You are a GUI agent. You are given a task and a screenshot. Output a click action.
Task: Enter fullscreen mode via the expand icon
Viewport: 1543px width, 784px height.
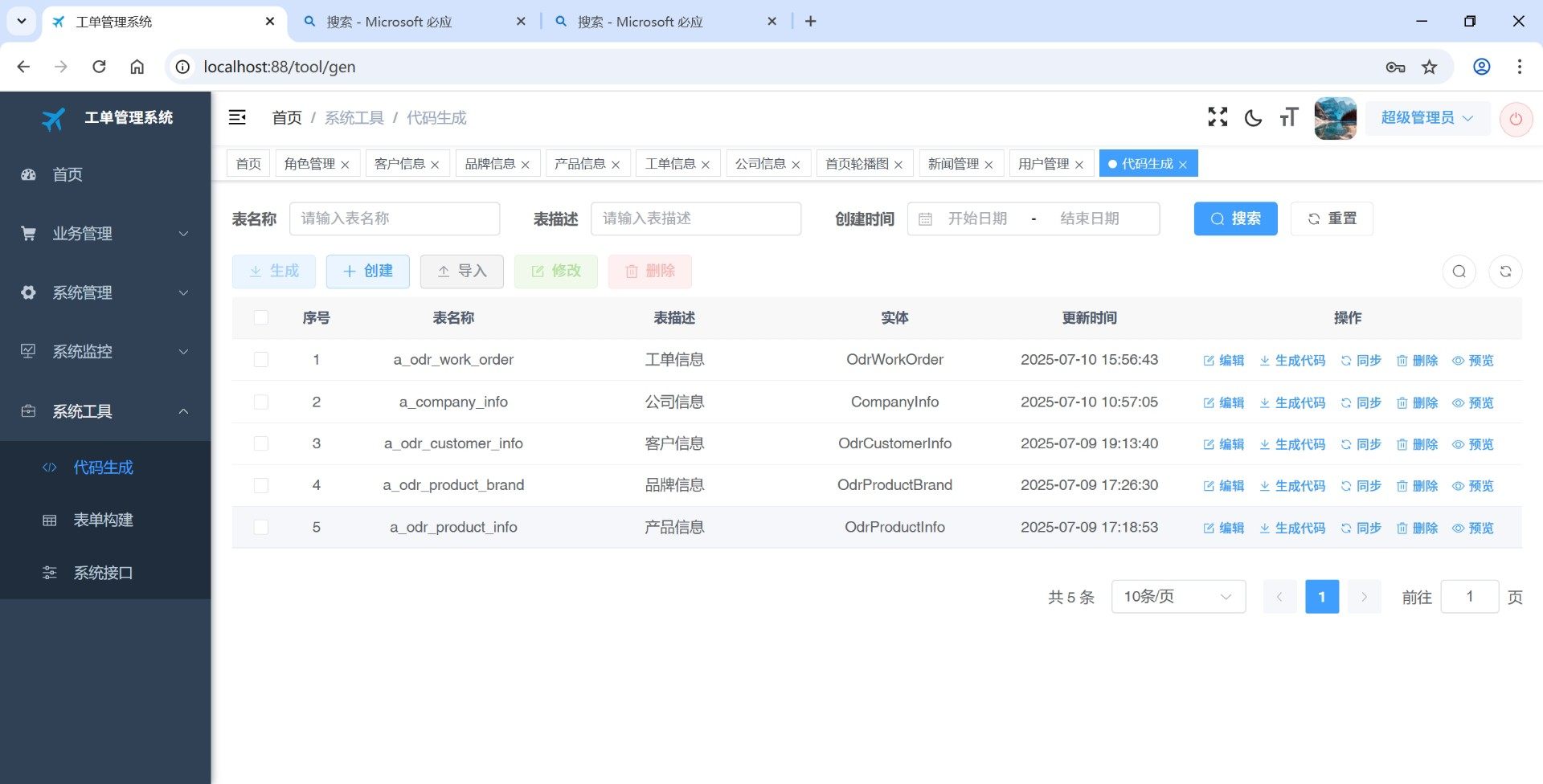(1218, 117)
